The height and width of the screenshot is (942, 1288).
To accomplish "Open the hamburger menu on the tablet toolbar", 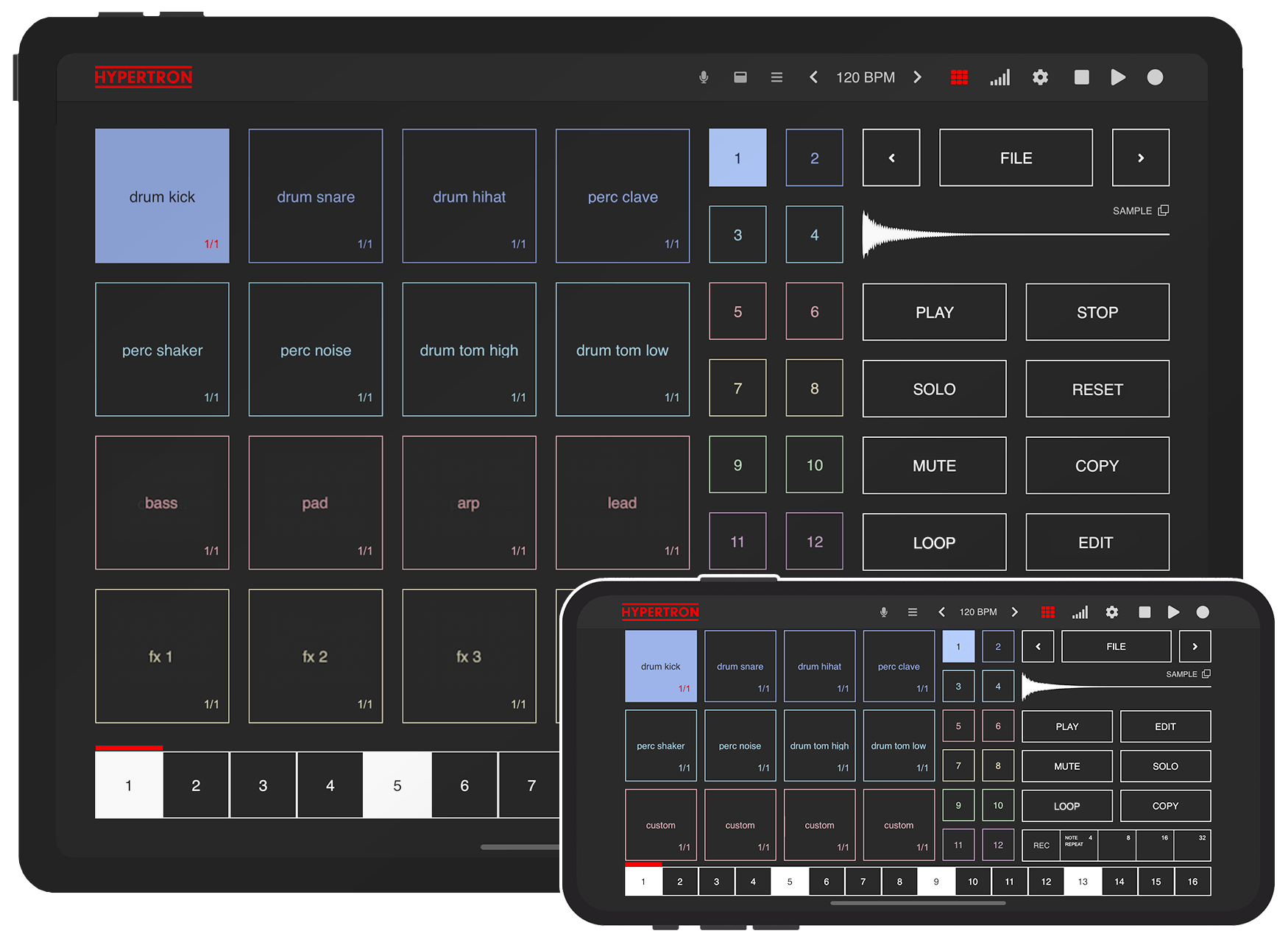I will pos(776,77).
